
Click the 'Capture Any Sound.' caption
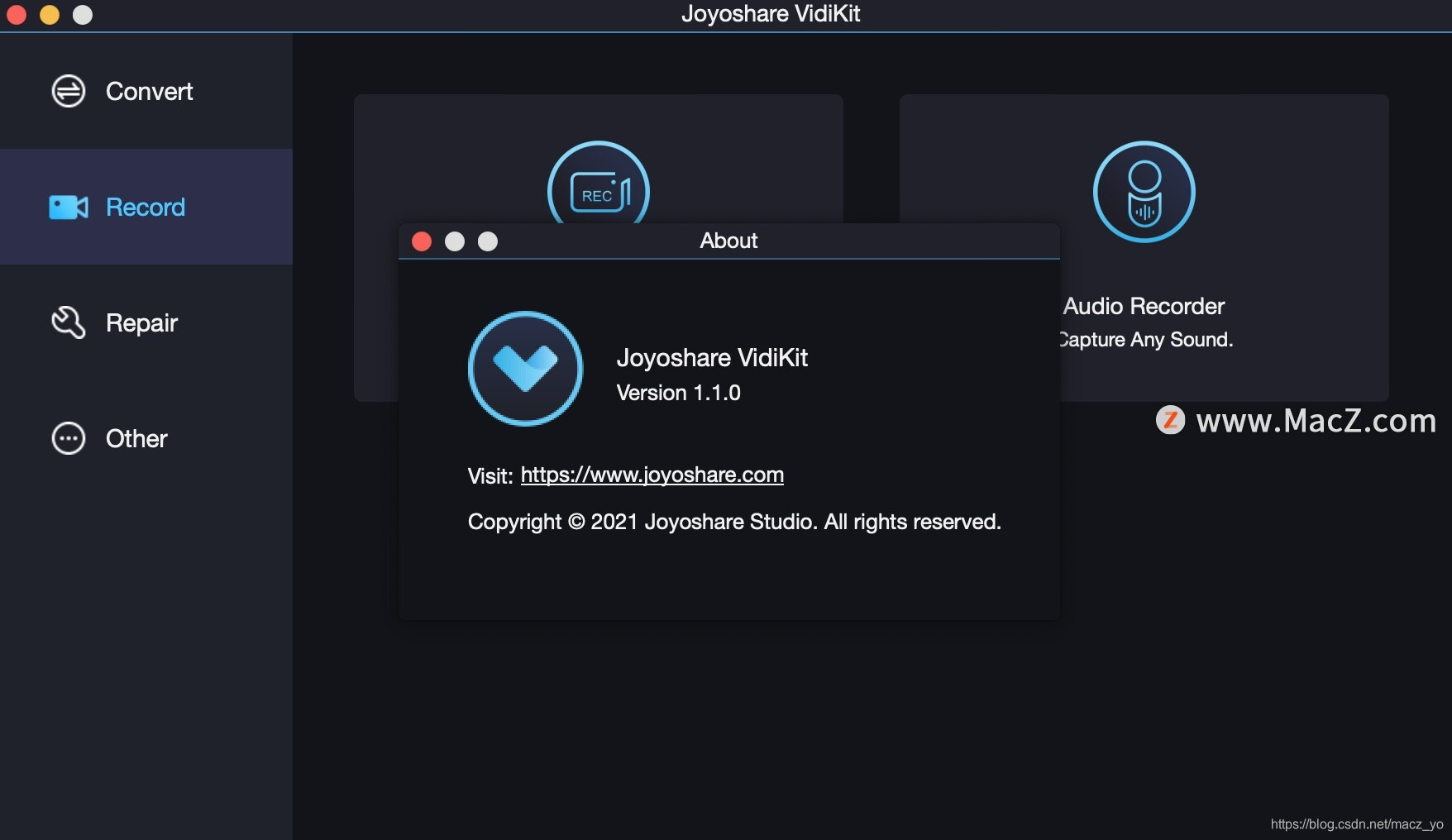tap(1145, 339)
